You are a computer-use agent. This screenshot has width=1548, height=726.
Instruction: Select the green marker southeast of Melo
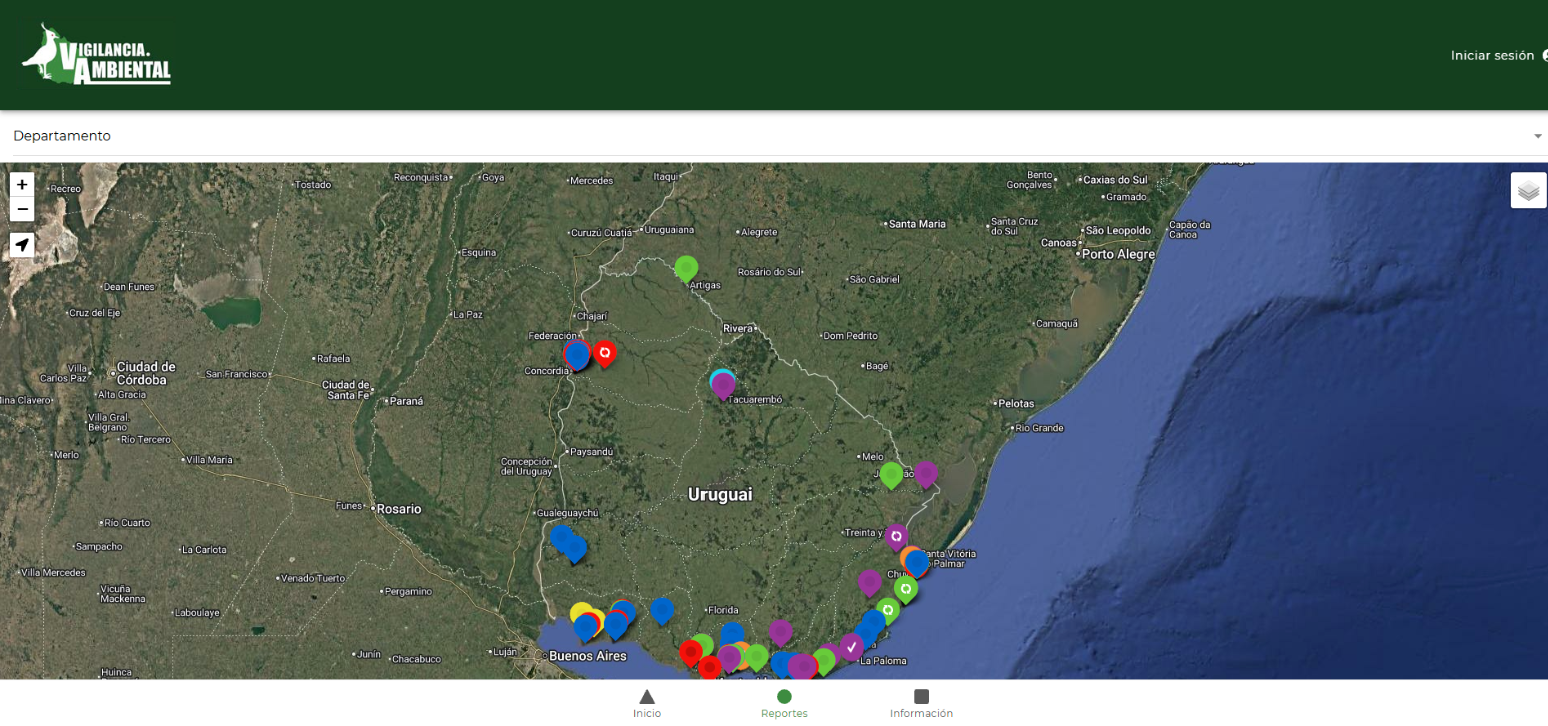(891, 475)
